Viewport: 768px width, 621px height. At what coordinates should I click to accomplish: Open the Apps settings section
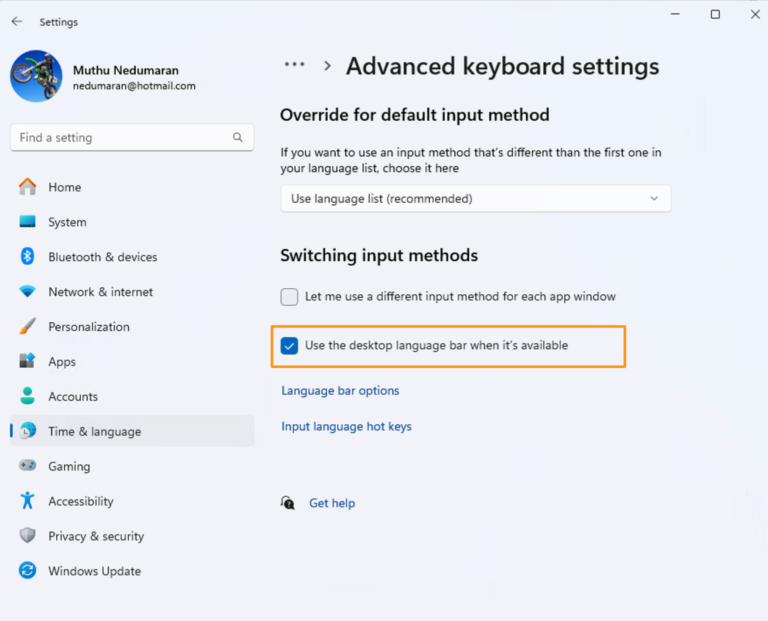(x=62, y=362)
